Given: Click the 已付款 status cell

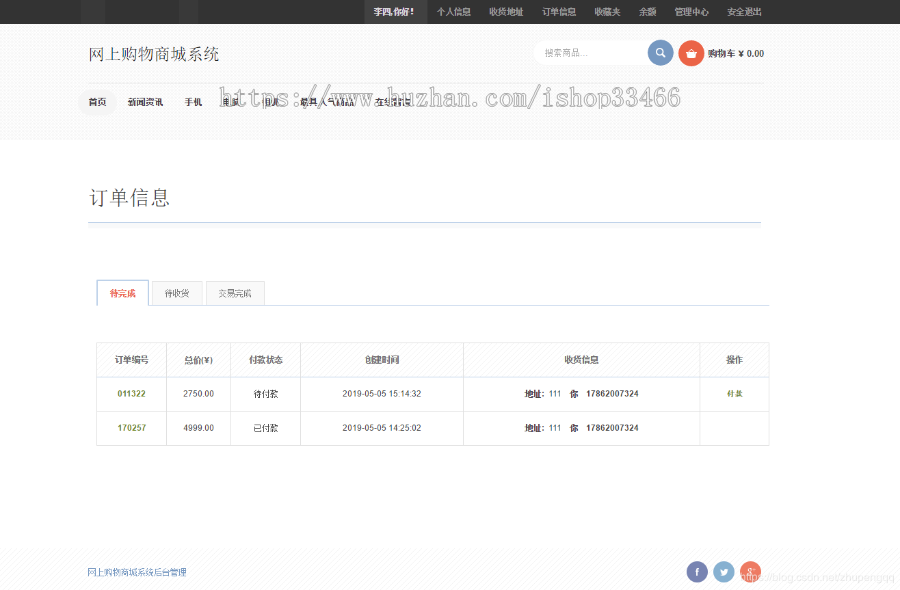Looking at the screenshot, I should pos(266,428).
